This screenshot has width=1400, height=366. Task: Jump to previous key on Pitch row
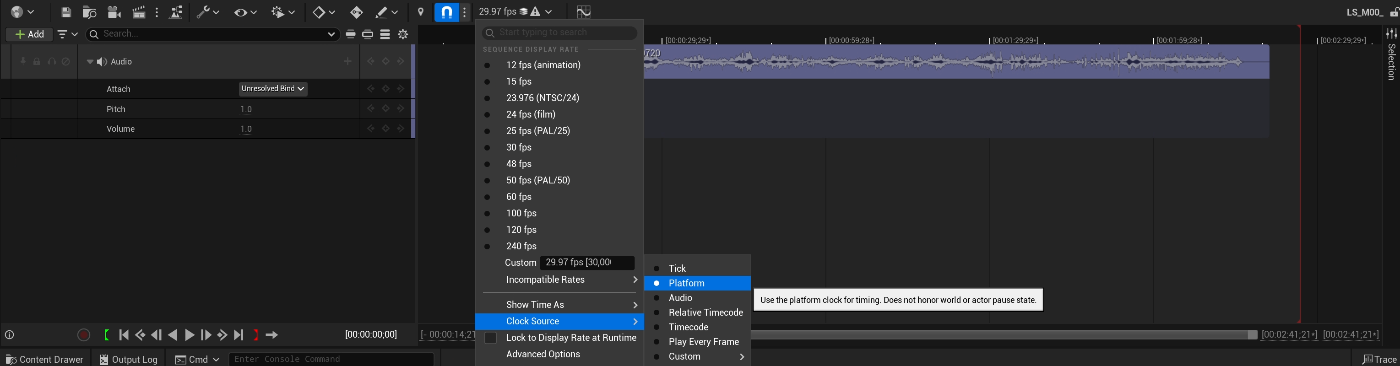[371, 109]
